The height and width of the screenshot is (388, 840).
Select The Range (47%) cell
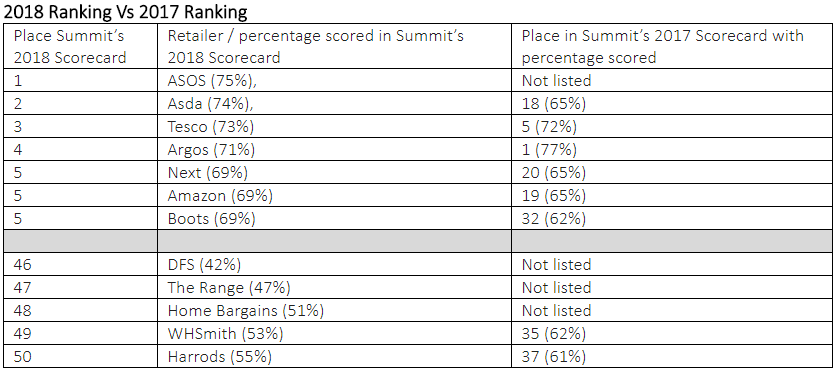[x=334, y=287]
